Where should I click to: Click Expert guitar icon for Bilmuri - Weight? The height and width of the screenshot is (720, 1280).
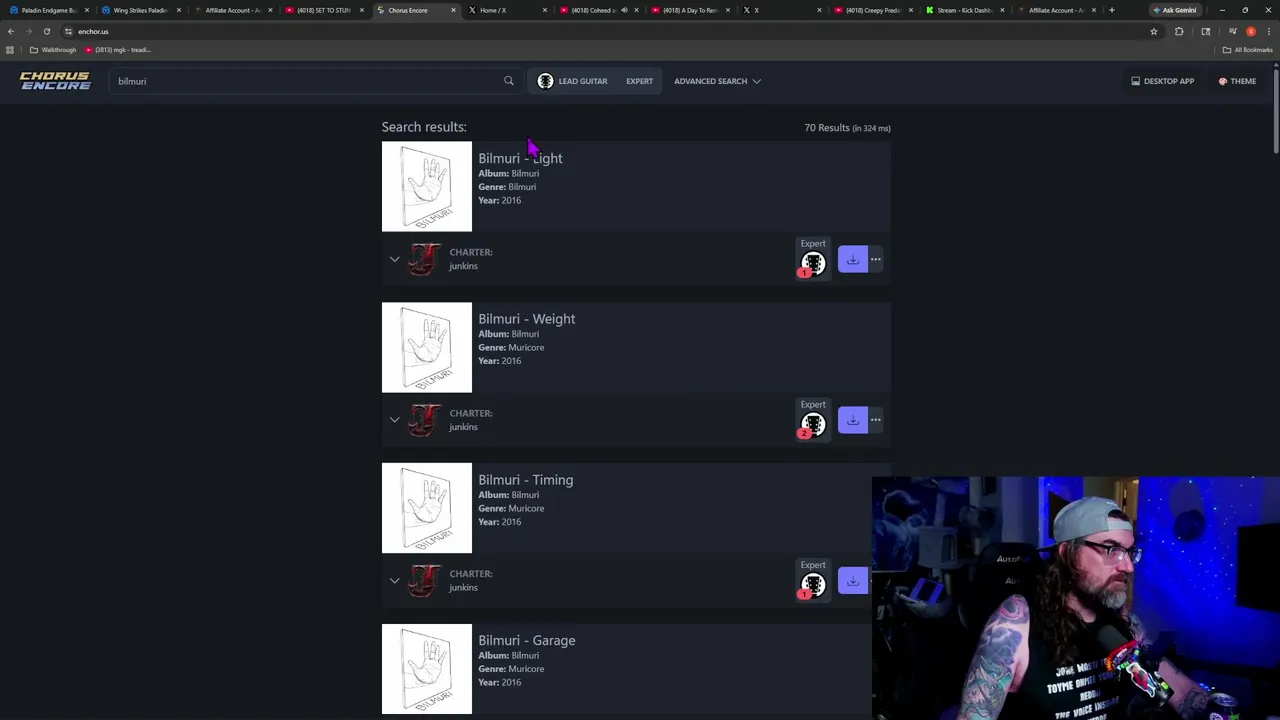(813, 424)
